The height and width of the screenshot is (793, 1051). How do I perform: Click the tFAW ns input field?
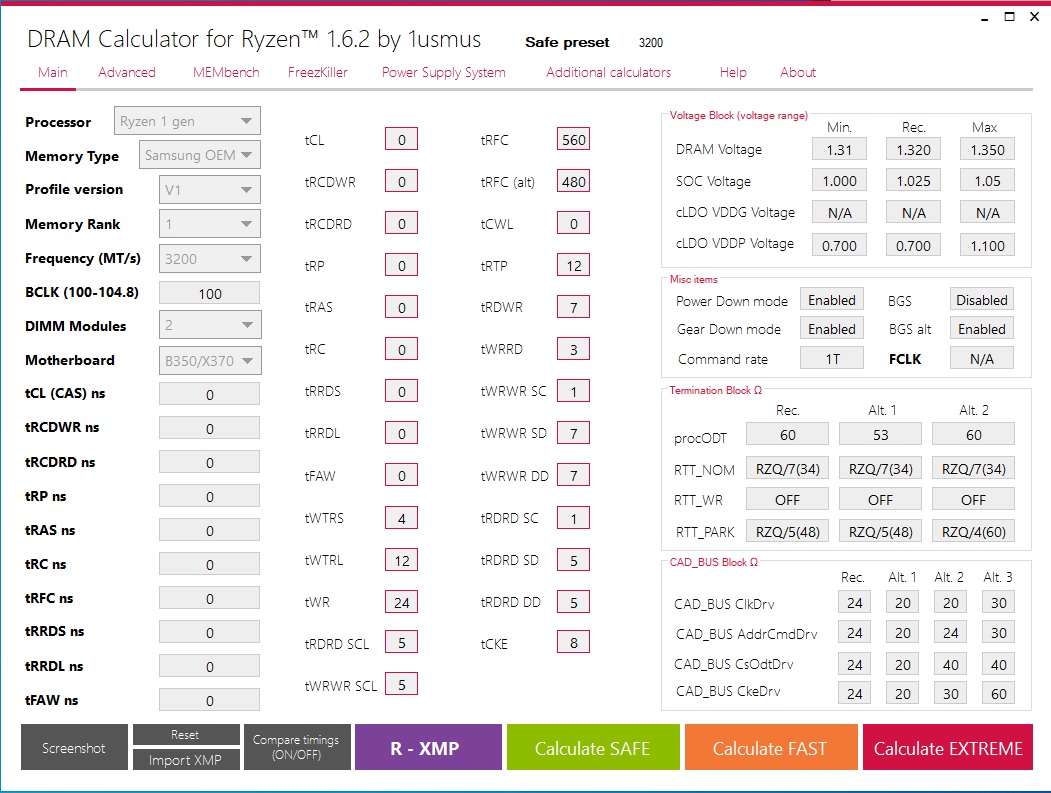[x=209, y=700]
